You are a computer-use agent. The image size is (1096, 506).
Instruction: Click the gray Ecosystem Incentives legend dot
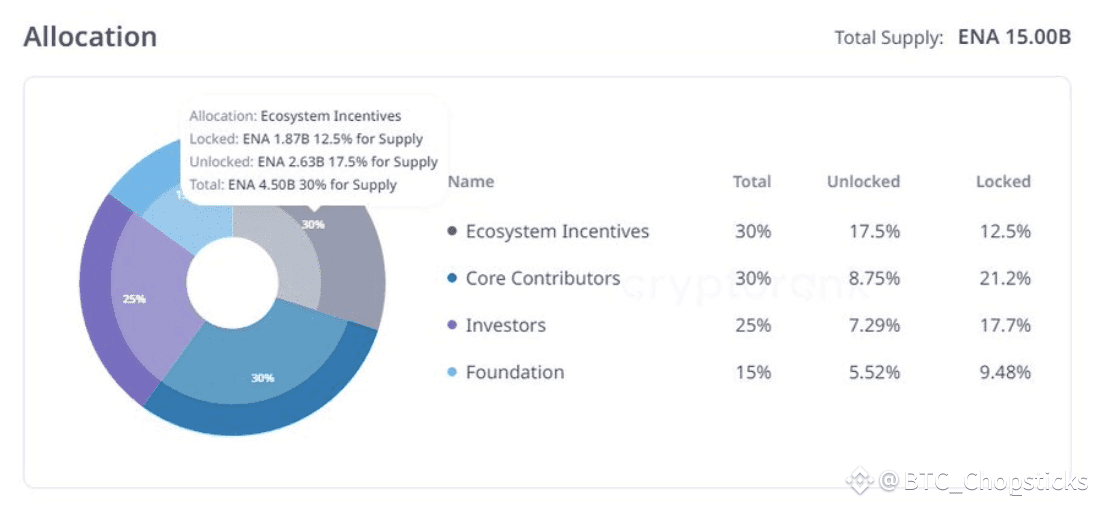(x=453, y=232)
